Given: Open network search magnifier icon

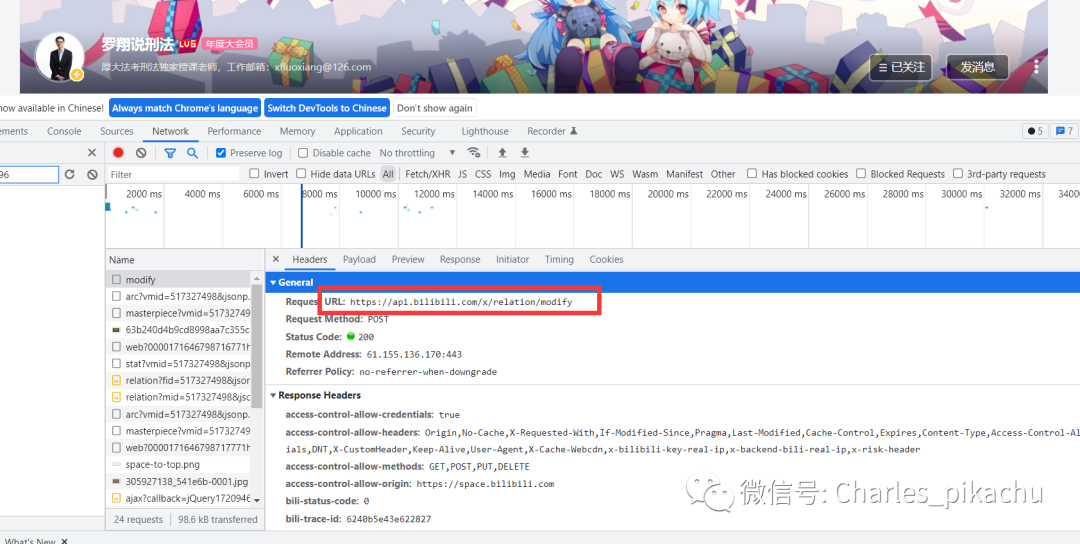Looking at the screenshot, I should point(193,153).
